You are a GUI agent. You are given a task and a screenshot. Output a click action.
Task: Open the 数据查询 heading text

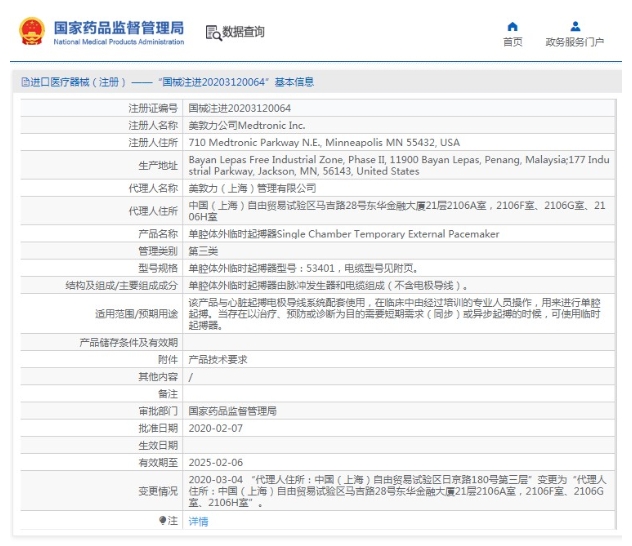pyautogui.click(x=243, y=31)
